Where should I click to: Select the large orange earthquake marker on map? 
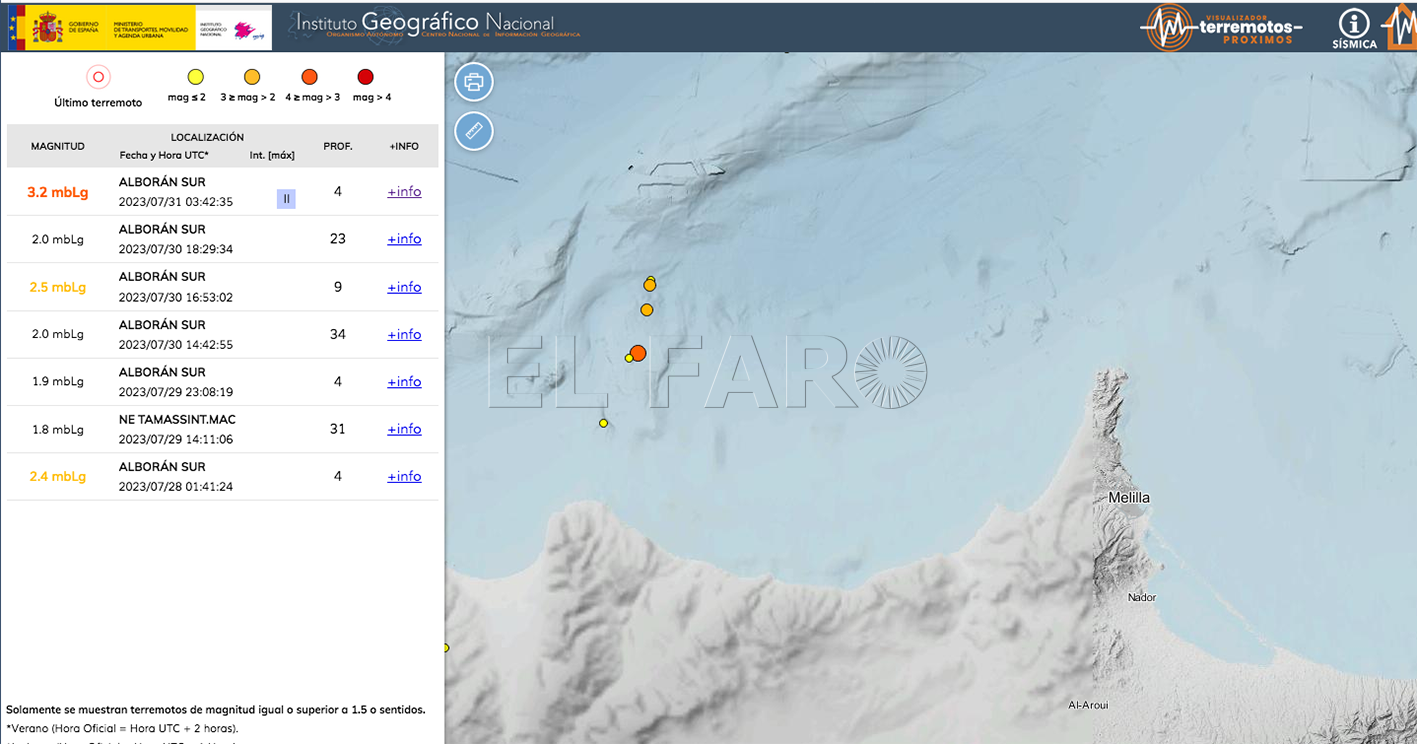(637, 353)
